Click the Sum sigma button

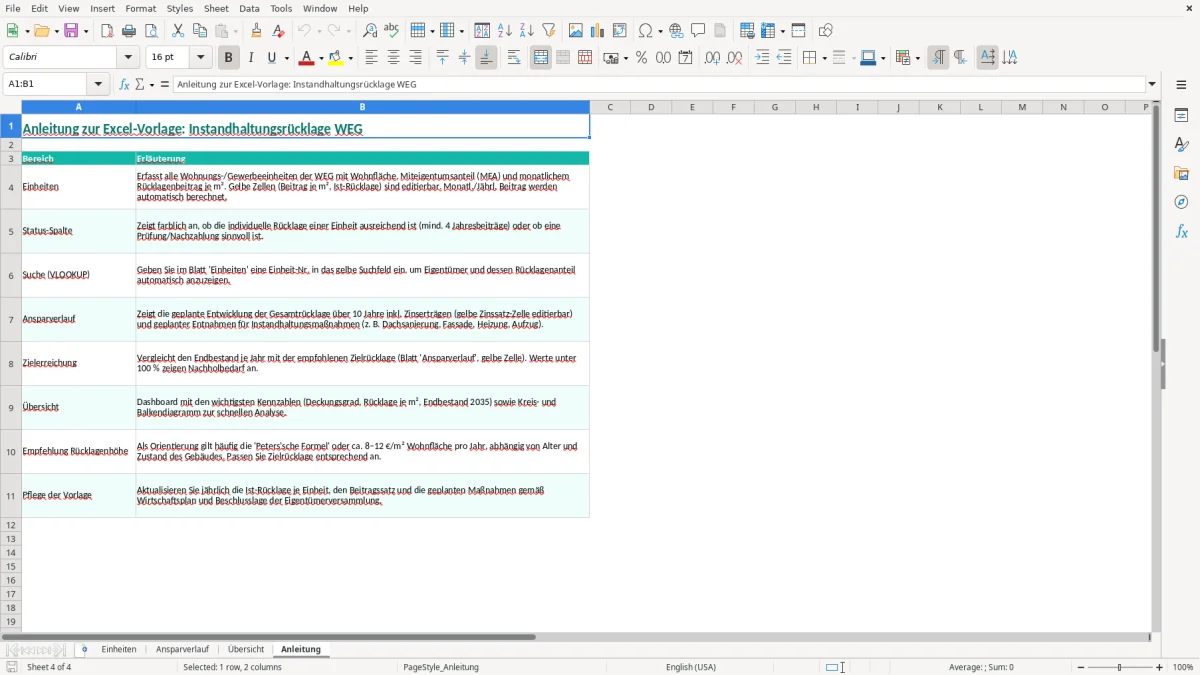(139, 84)
